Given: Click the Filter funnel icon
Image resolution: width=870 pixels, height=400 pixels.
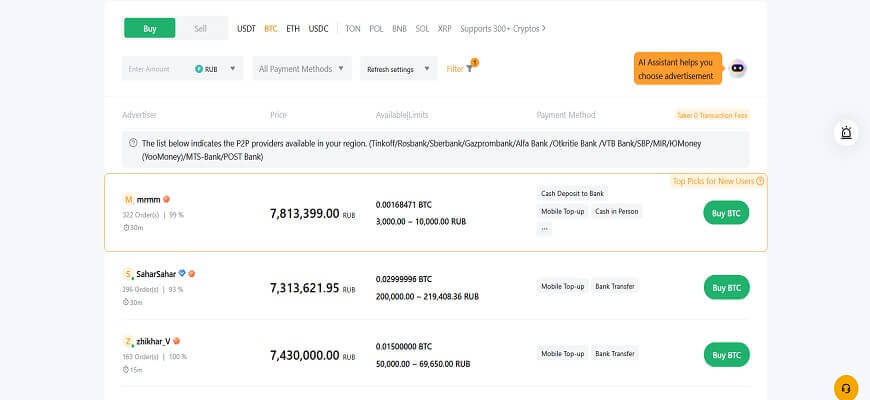Looking at the screenshot, I should click(x=470, y=69).
